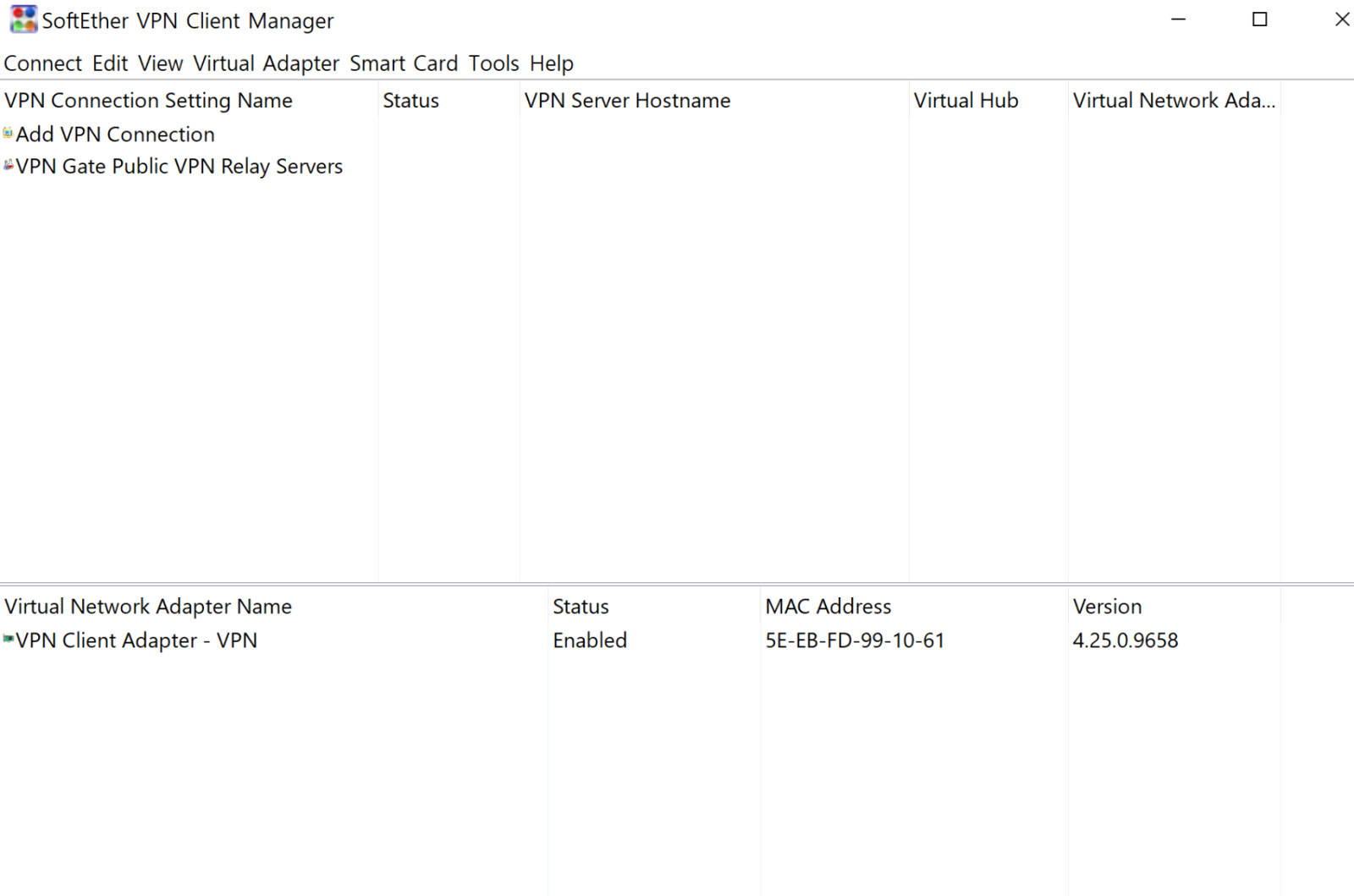Image resolution: width=1354 pixels, height=896 pixels.
Task: Sort by VPN Connection Setting Name column
Action: pos(148,101)
